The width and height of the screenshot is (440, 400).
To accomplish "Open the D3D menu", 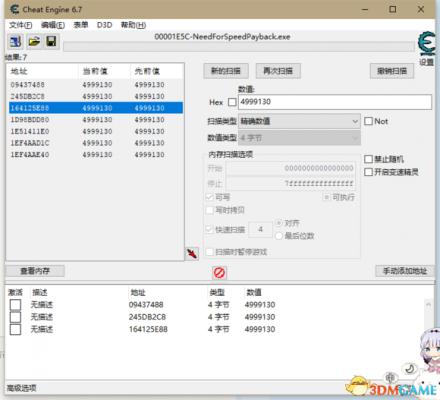I will (x=104, y=25).
